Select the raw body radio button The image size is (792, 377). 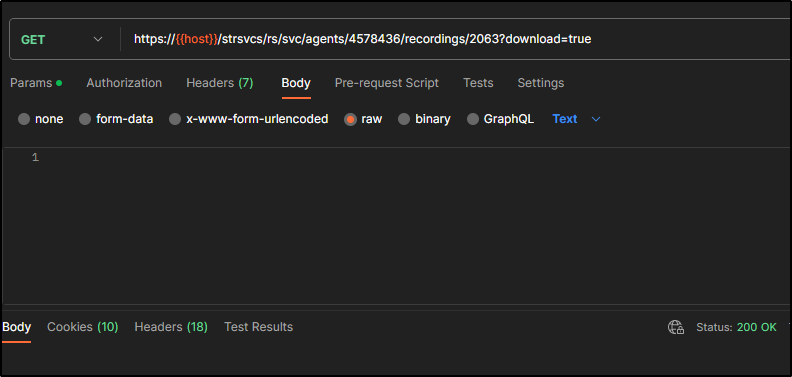(x=350, y=119)
